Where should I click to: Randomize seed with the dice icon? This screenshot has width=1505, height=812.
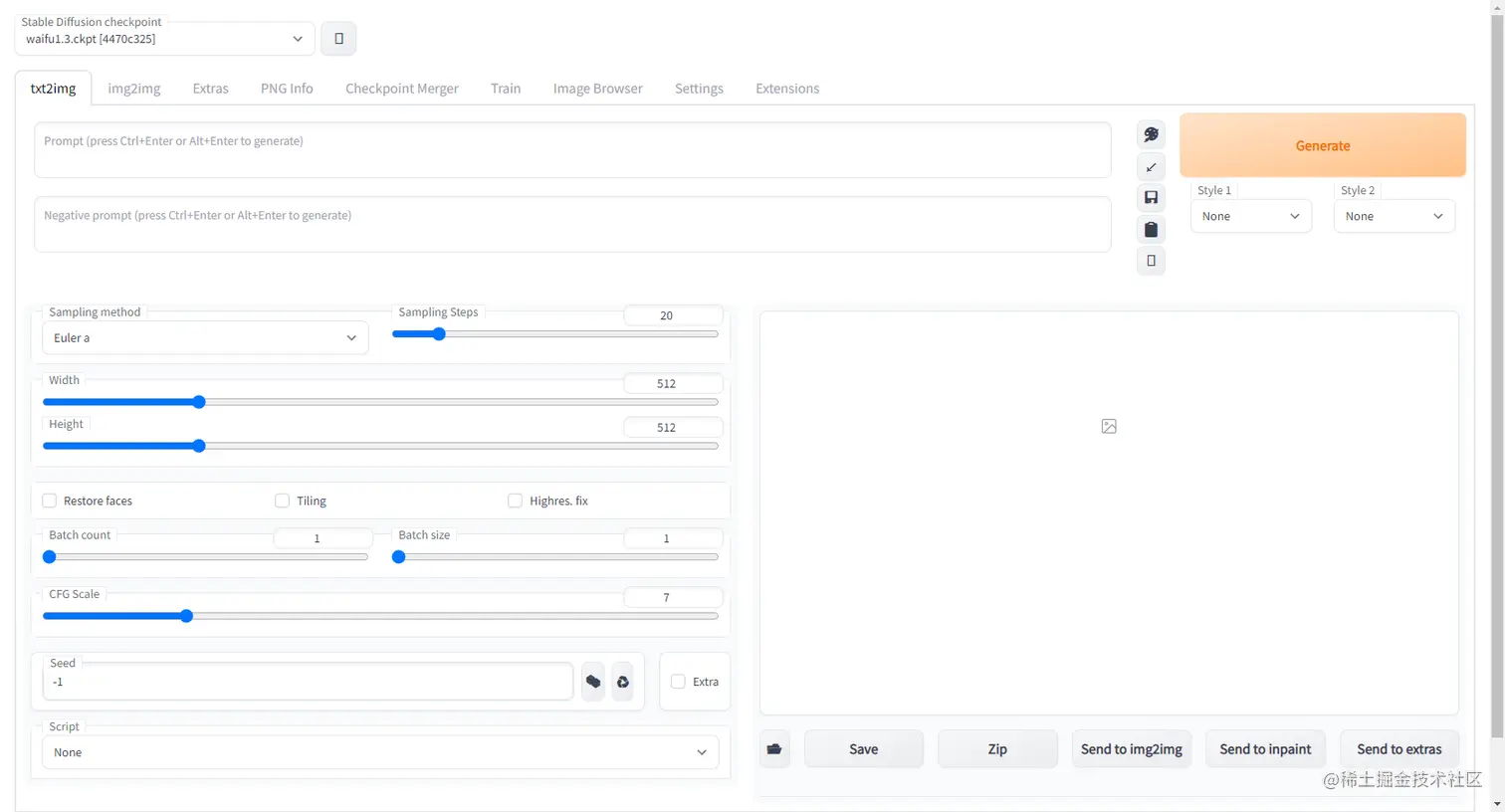593,682
